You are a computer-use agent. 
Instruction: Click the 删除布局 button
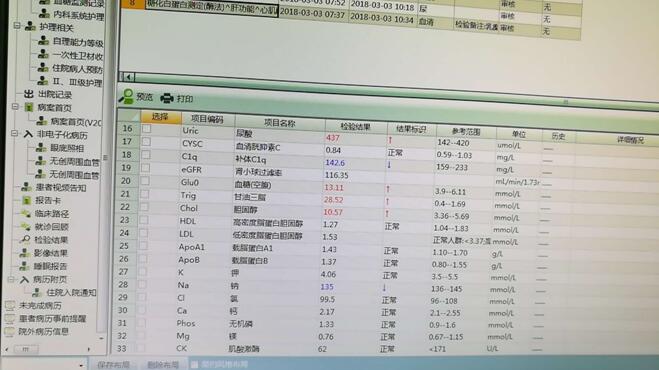tap(163, 365)
